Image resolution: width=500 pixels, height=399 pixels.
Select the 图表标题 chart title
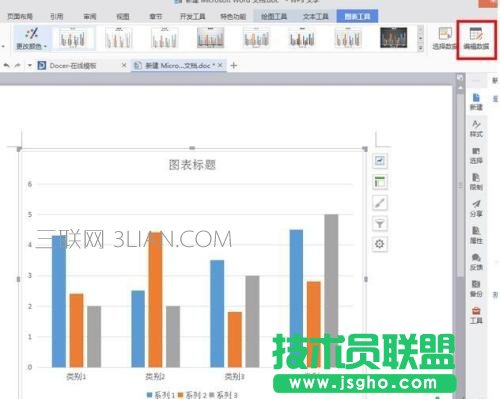(x=192, y=165)
